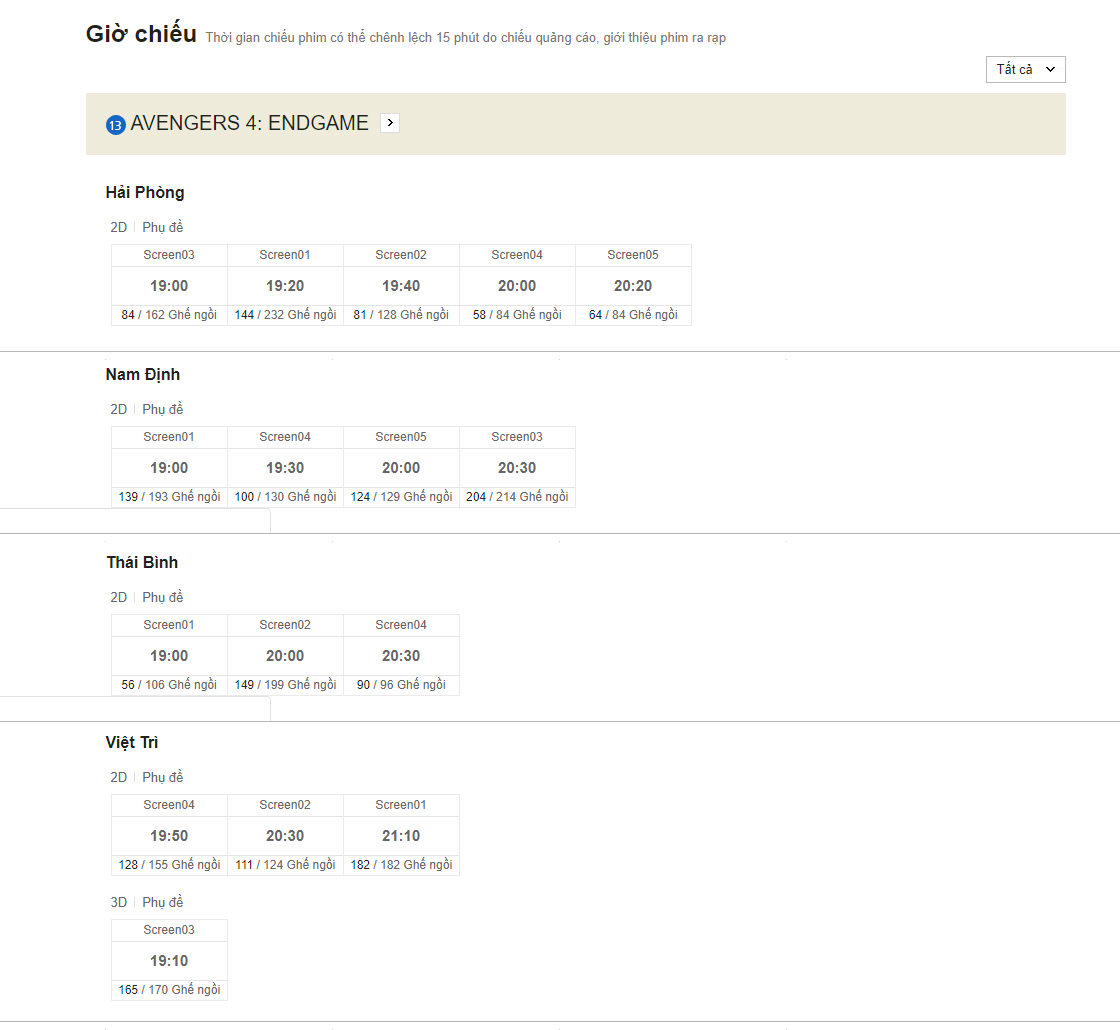The width and height of the screenshot is (1120, 1030).
Task: Select Việt Trì 19:50 showtime on Screen04
Action: (x=169, y=836)
